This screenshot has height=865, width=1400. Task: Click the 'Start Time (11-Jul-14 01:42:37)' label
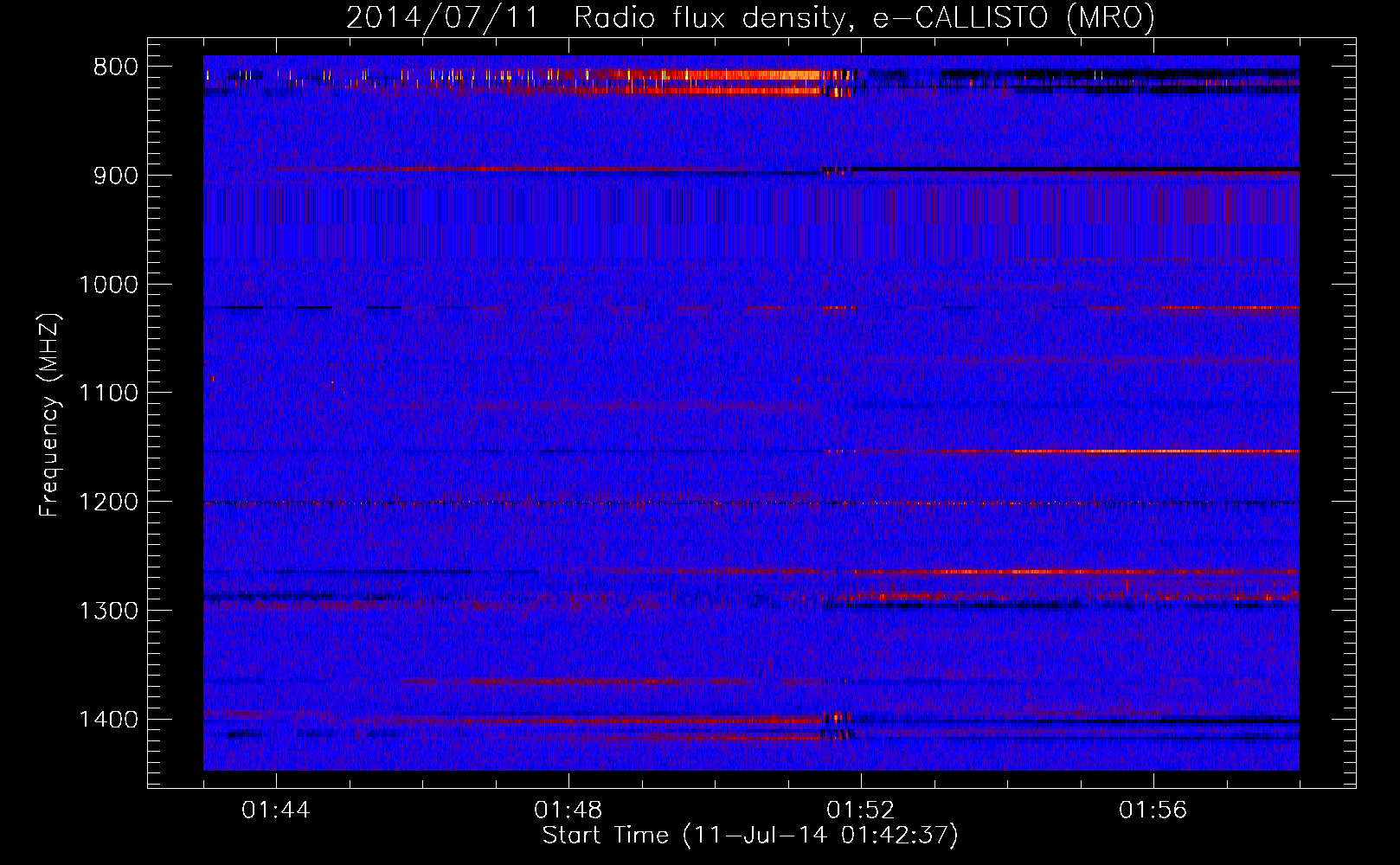click(750, 836)
